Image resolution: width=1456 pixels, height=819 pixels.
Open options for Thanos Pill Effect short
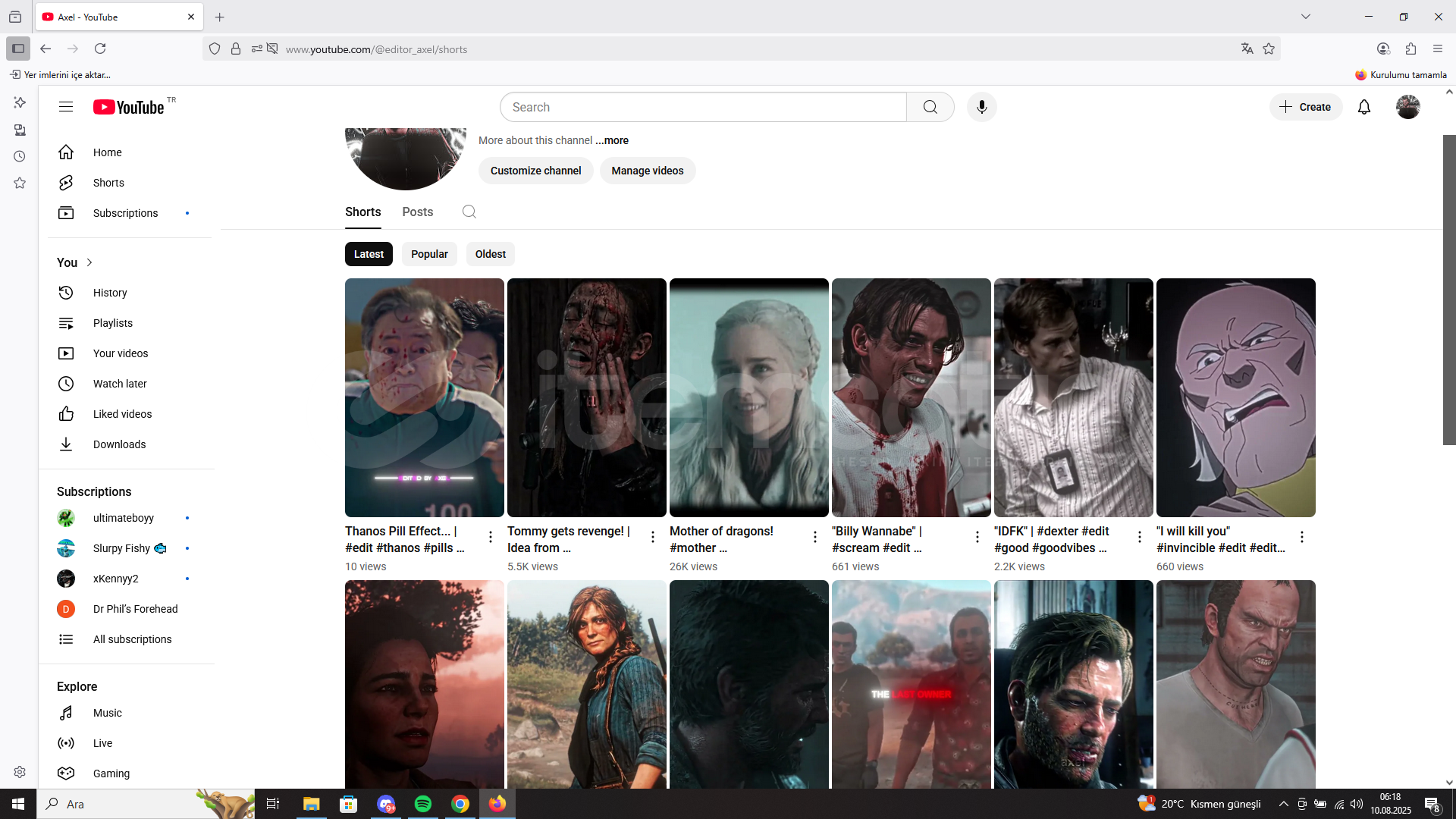pyautogui.click(x=491, y=537)
